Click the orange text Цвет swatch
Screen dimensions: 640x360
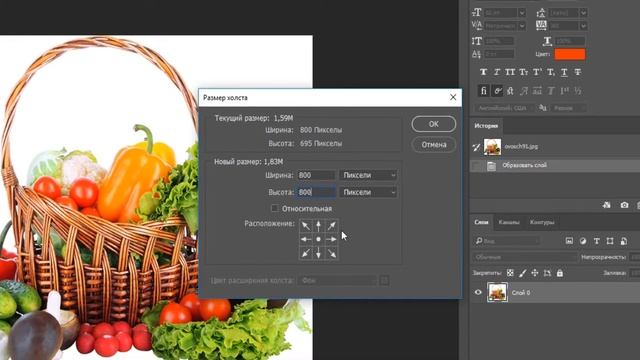[x=569, y=54]
